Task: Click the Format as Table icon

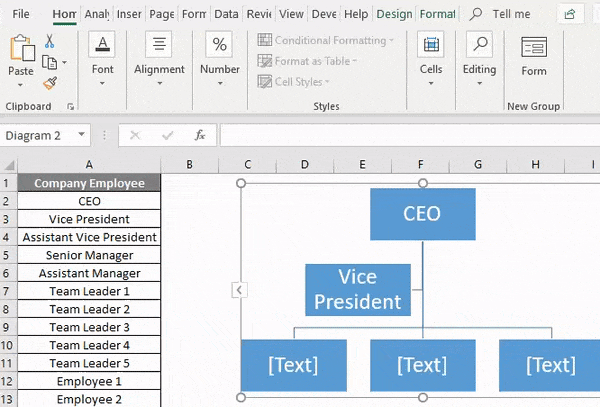Action: click(x=264, y=61)
